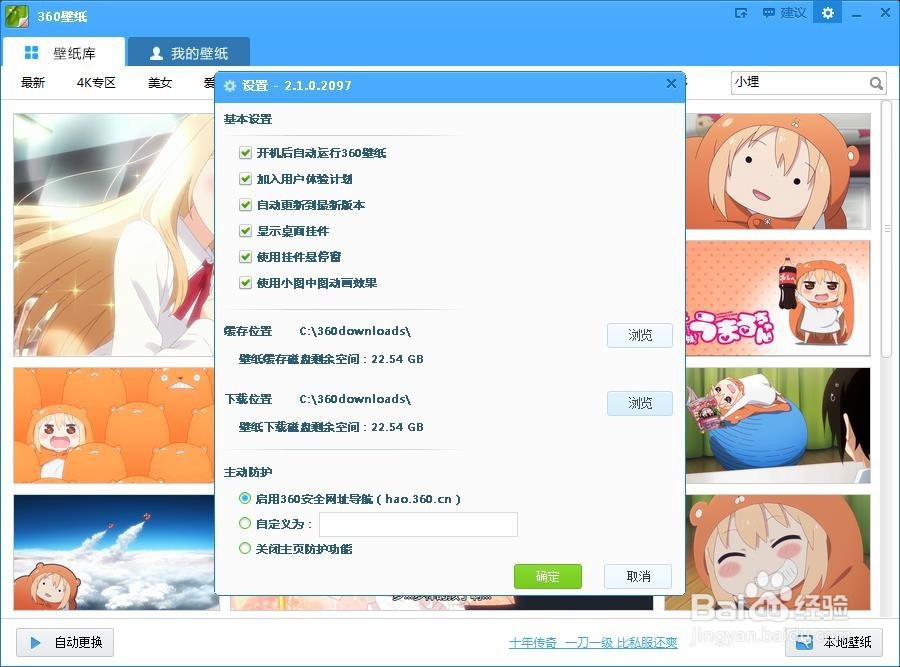Open the blonde girl wallpaper thumbnail
The image size is (900, 667).
point(114,235)
